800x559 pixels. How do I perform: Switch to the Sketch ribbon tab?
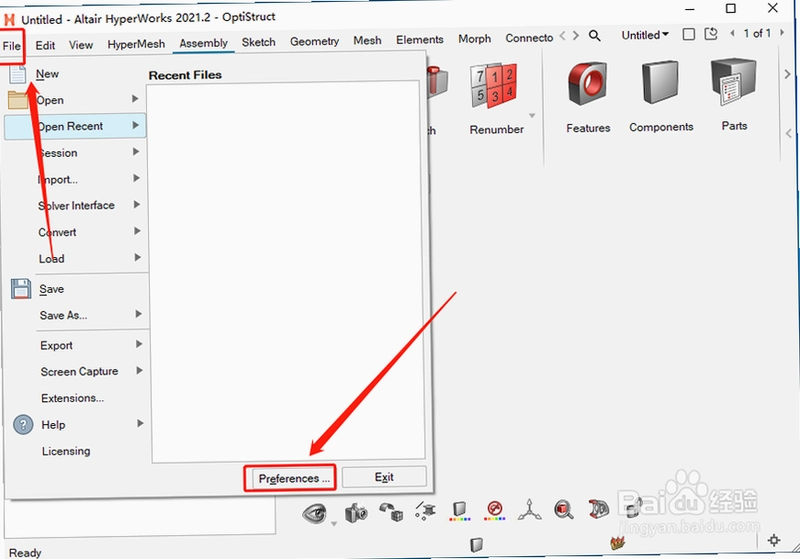click(258, 42)
